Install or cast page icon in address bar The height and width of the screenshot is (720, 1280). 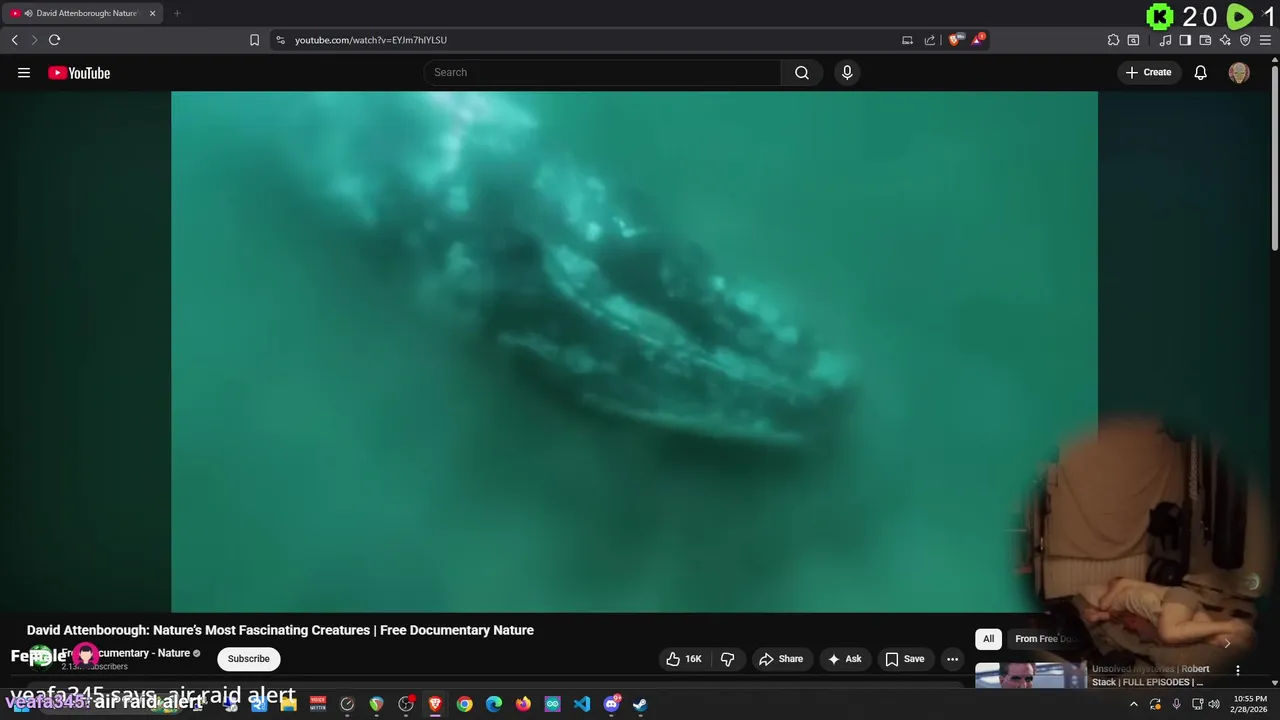coord(907,40)
